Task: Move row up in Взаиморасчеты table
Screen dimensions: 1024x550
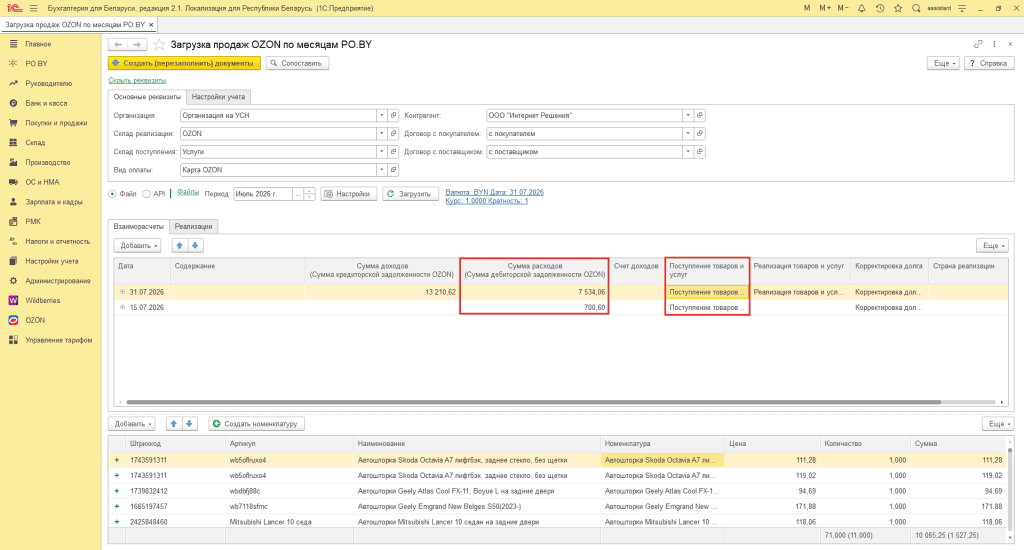Action: point(180,246)
